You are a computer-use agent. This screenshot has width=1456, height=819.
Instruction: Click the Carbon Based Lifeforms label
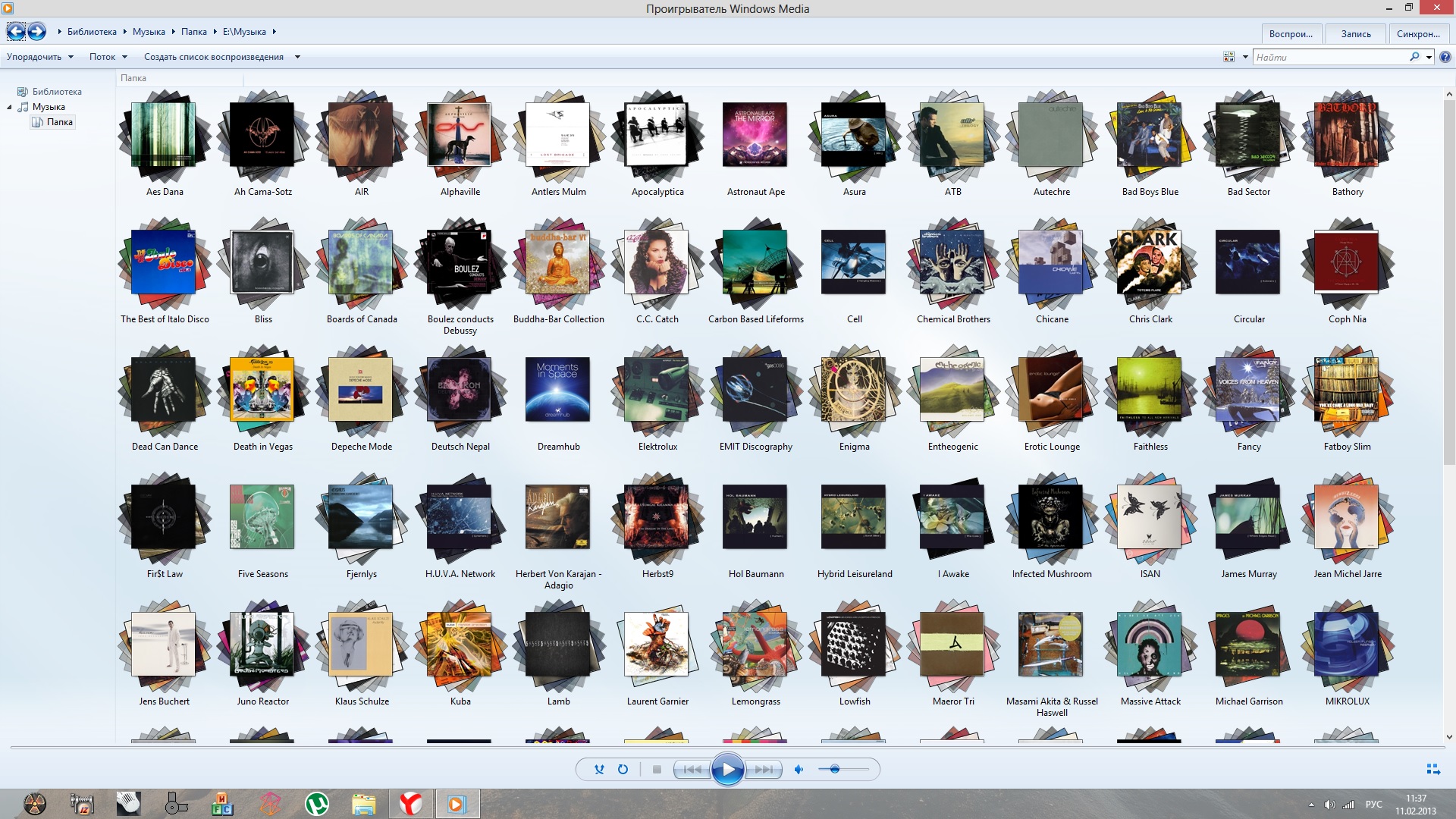(x=756, y=319)
